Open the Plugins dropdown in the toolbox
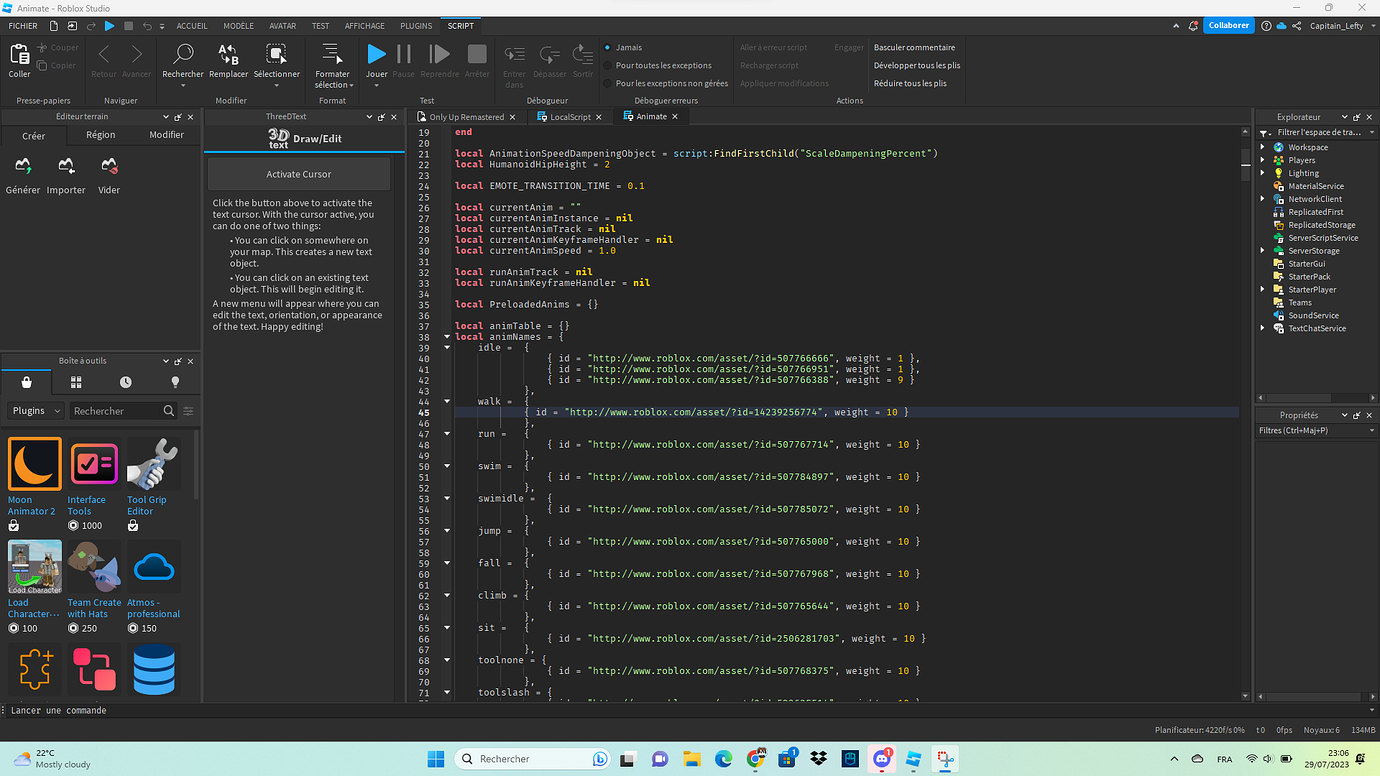Screen dimensions: 1380x776 pyautogui.click(x=35, y=410)
